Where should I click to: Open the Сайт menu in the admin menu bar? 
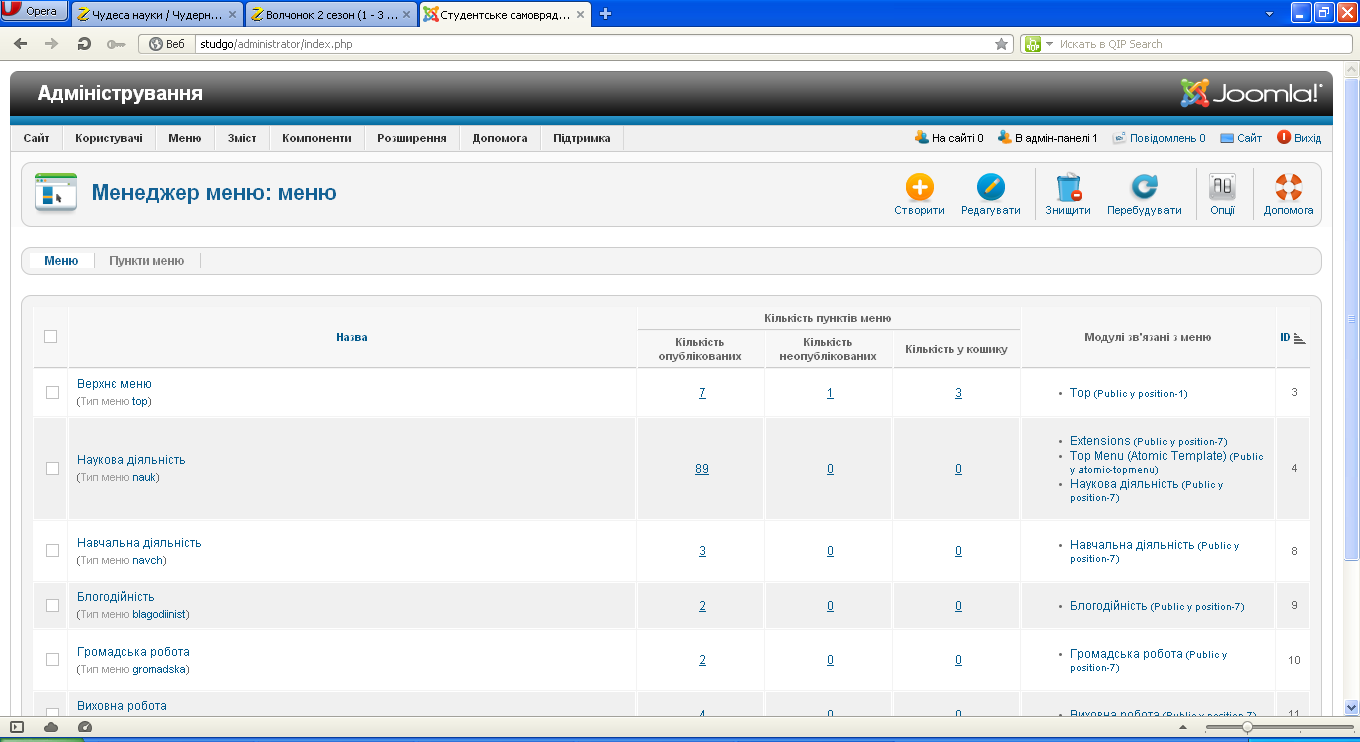37,138
